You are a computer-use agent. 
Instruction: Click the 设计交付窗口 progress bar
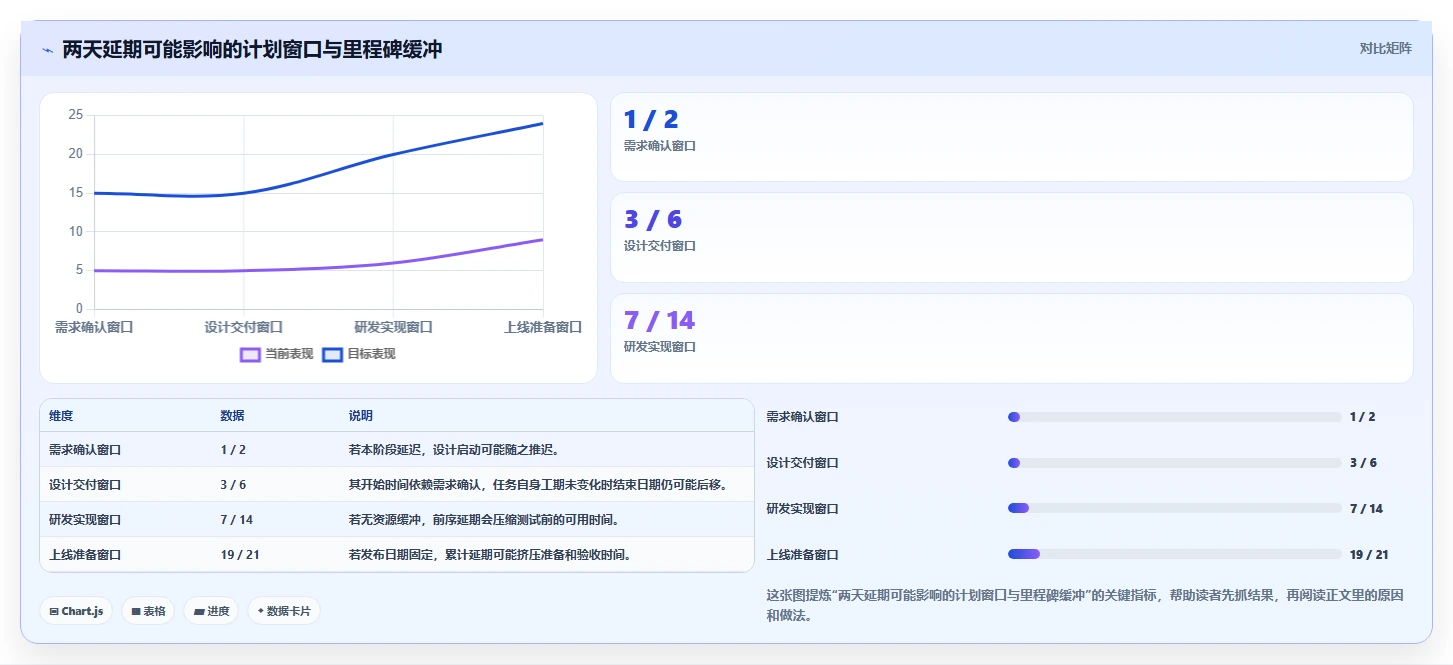1174,463
